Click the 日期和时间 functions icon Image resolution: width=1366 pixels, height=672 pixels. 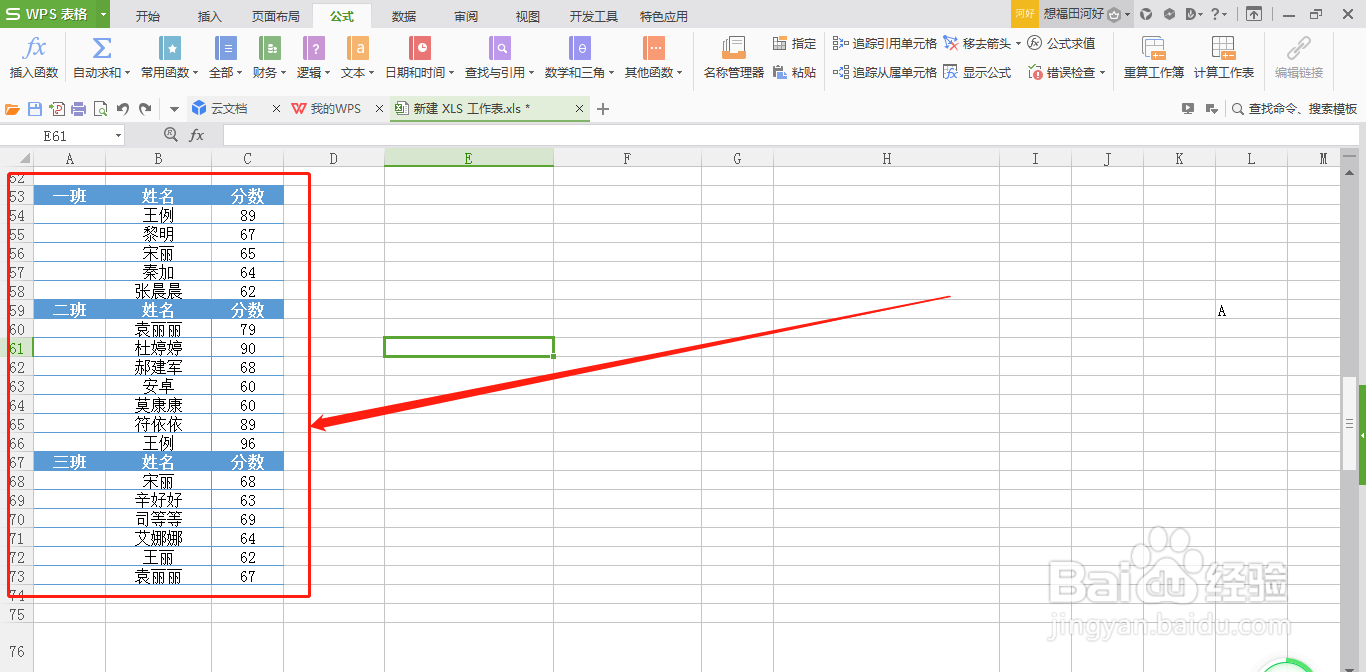[x=422, y=48]
